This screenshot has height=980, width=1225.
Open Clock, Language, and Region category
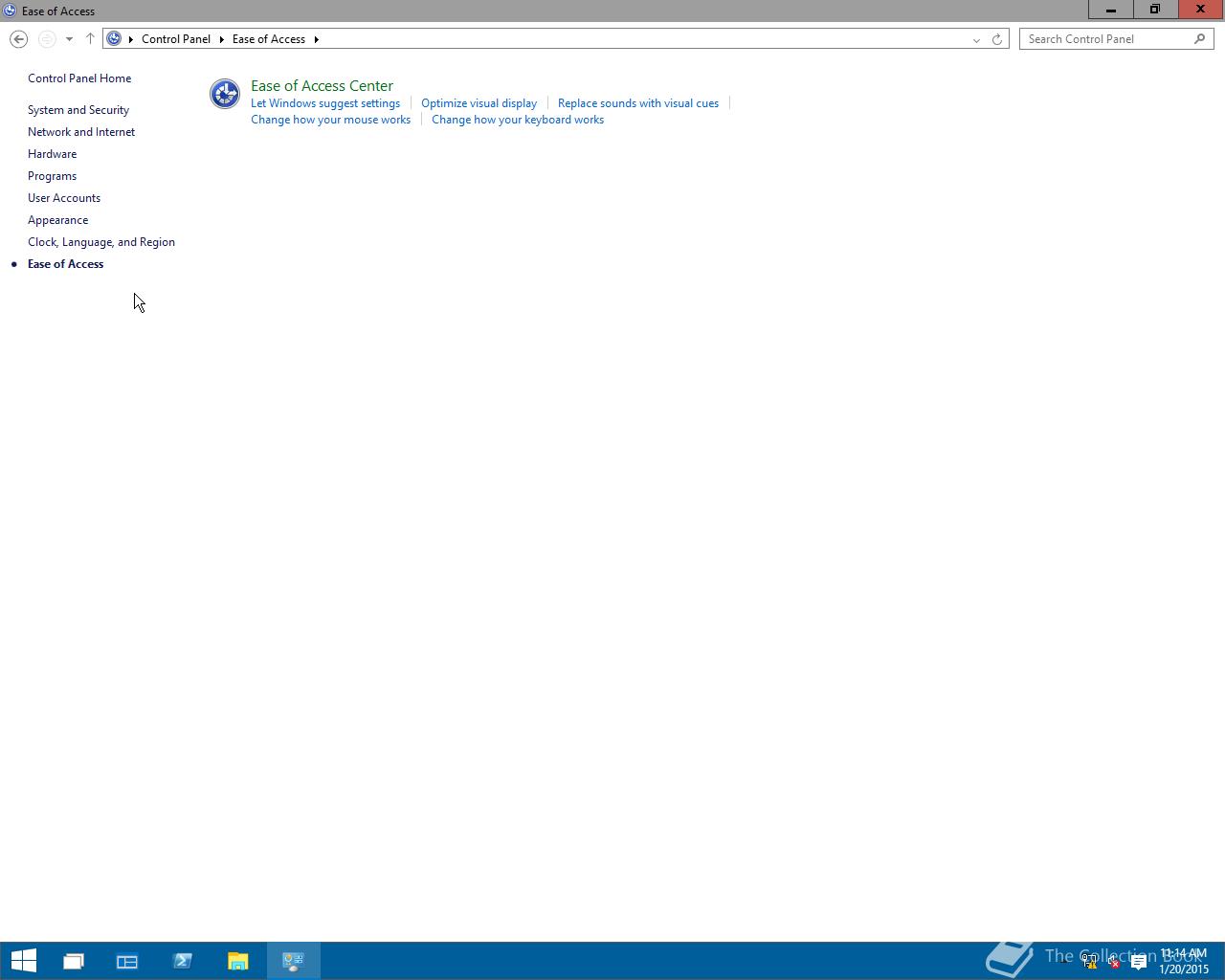click(x=101, y=242)
